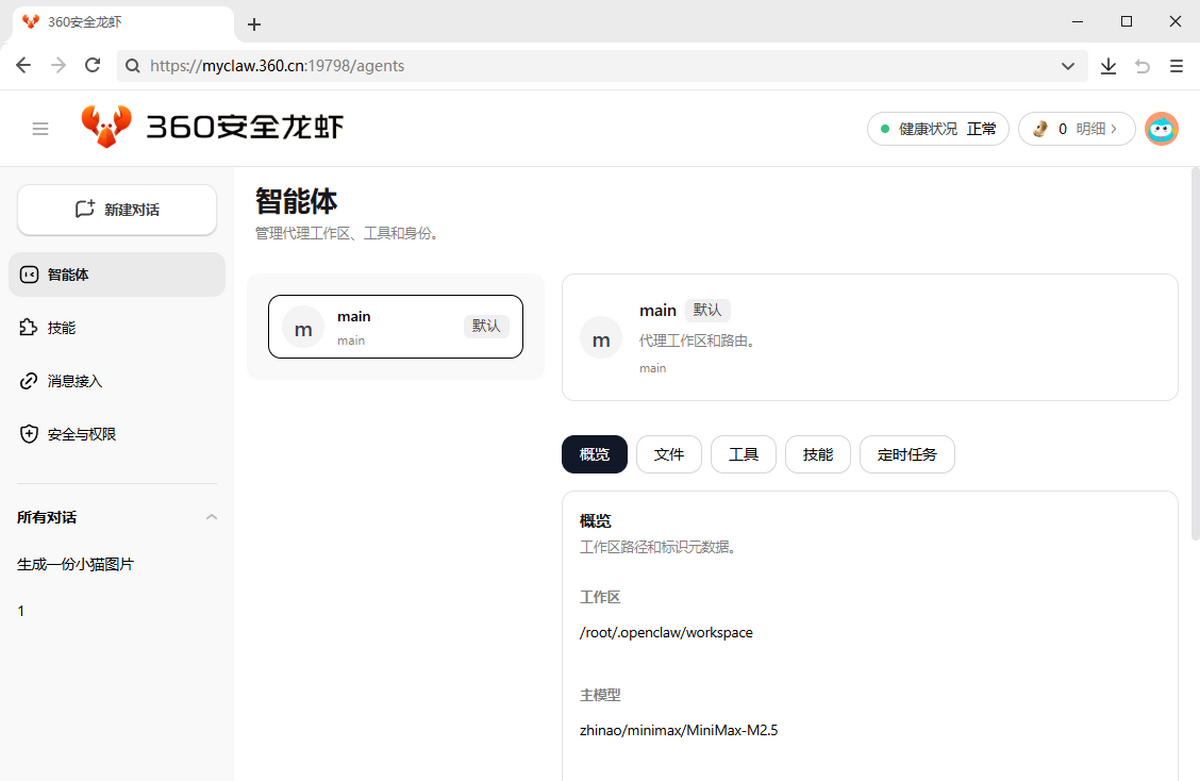1200x781 pixels.
Task: Reload the page with refresh icon
Action: 92,65
